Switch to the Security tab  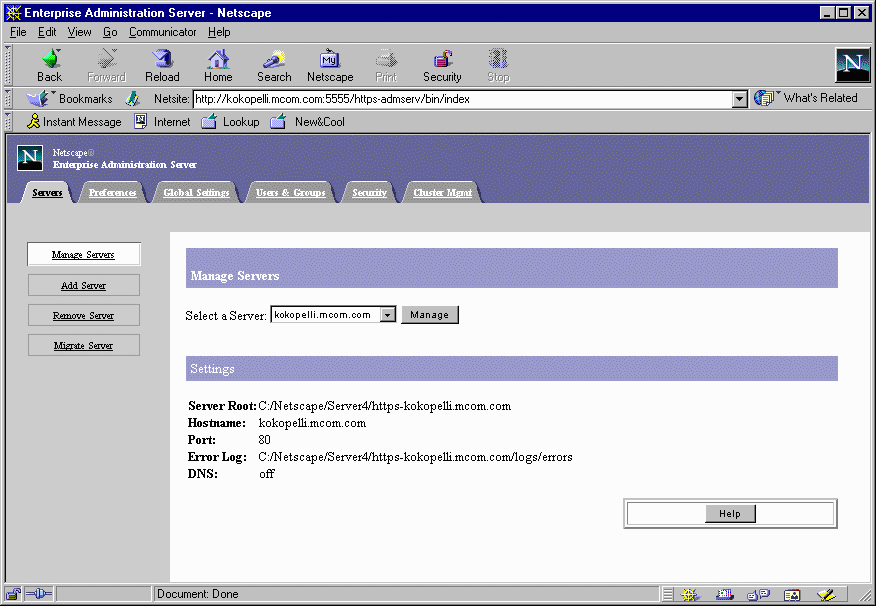click(369, 193)
